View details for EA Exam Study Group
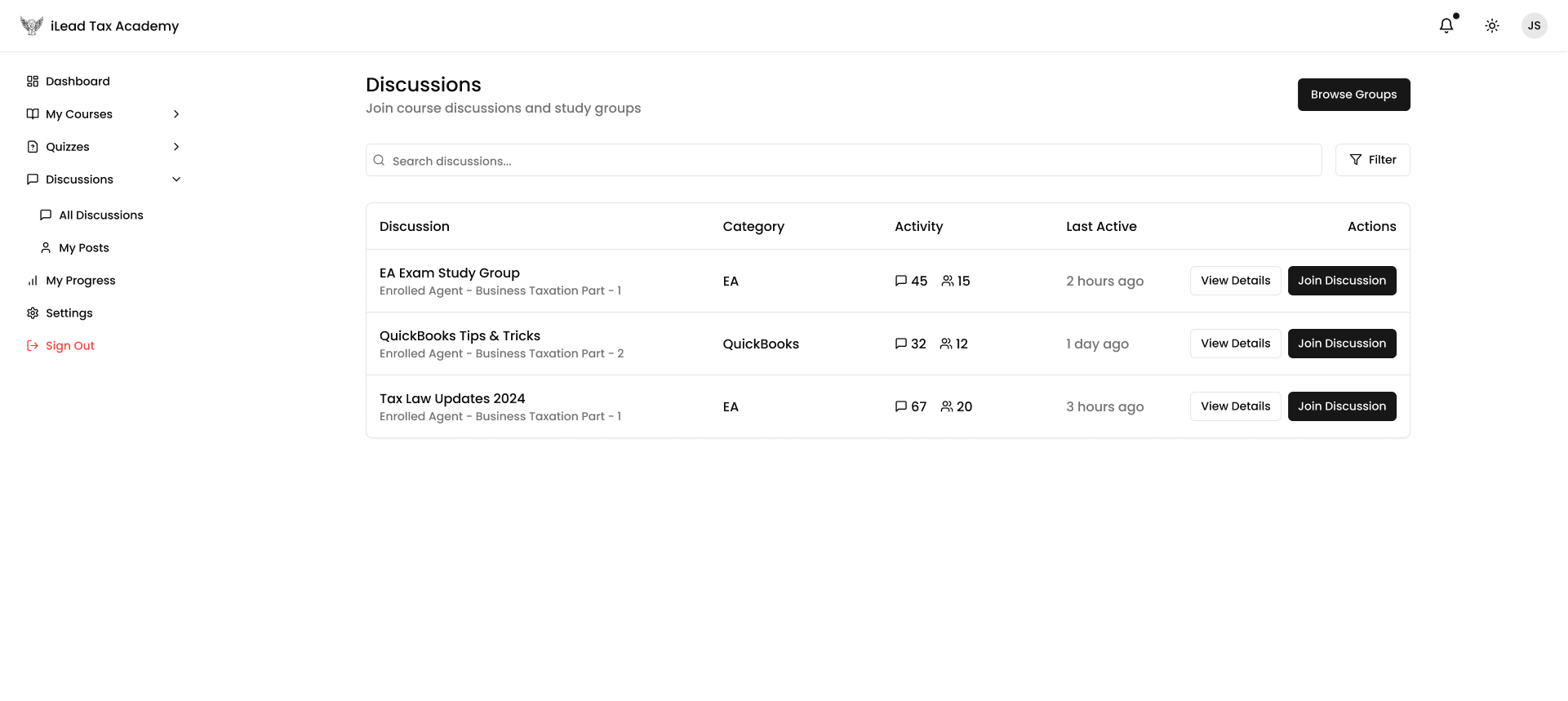Image resolution: width=1568 pixels, height=701 pixels. point(1235,281)
